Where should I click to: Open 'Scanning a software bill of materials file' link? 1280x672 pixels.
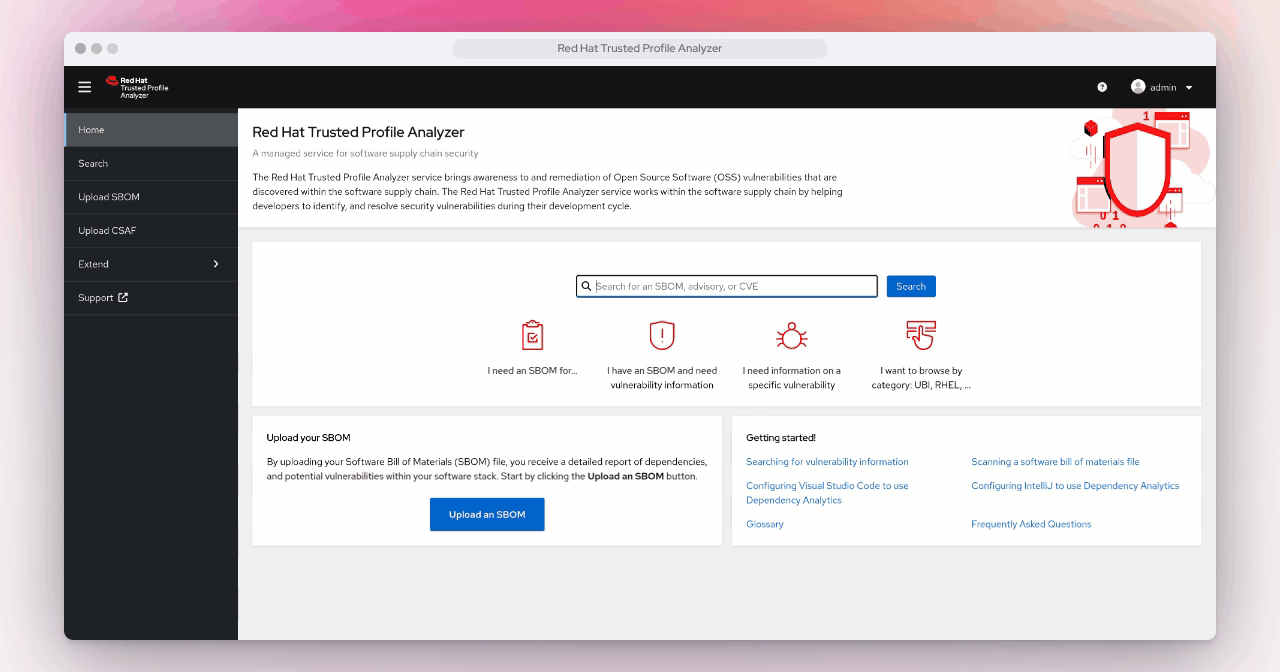coord(1055,462)
